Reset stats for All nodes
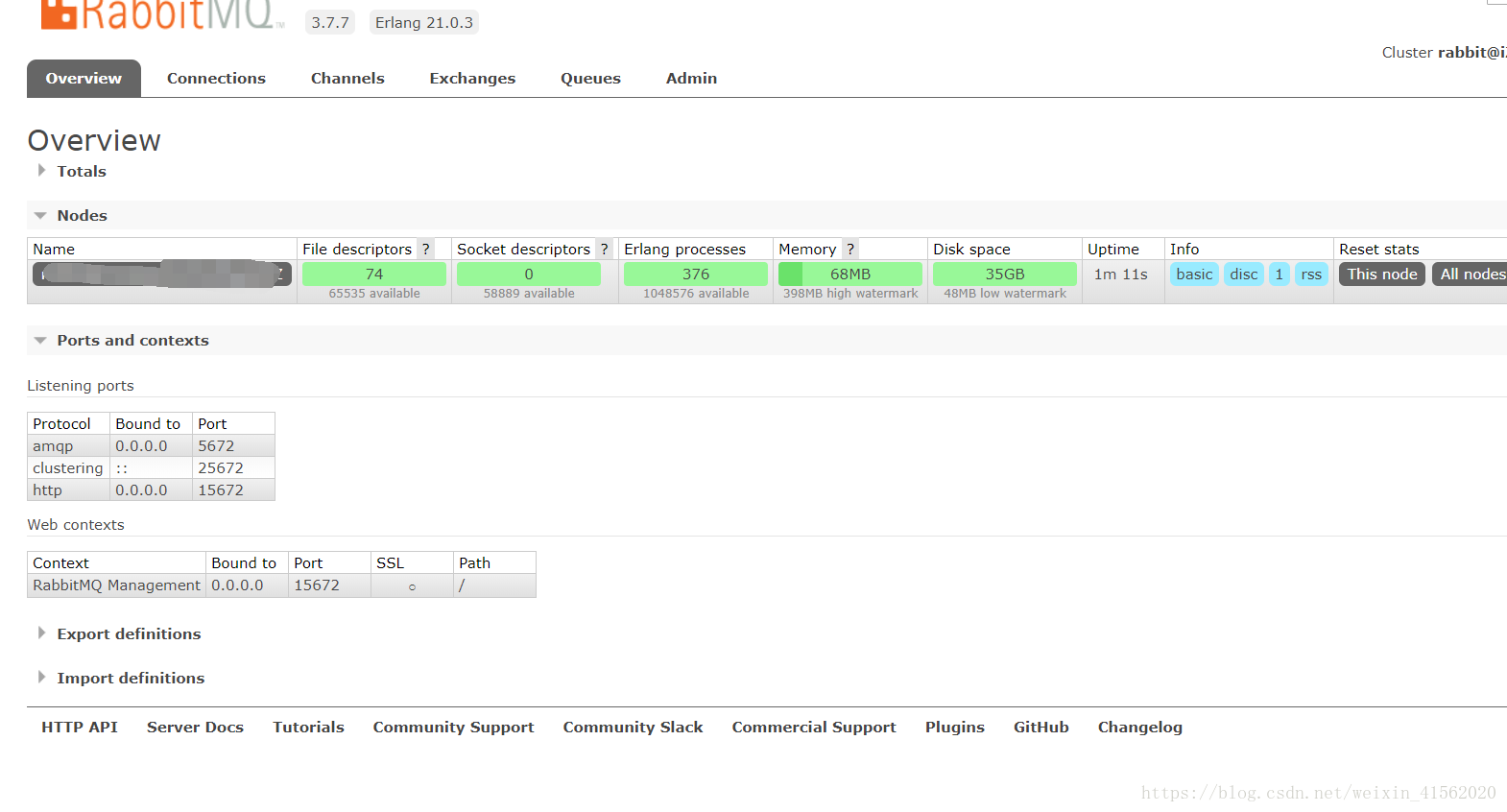This screenshot has width=1507, height=812. click(x=1471, y=274)
